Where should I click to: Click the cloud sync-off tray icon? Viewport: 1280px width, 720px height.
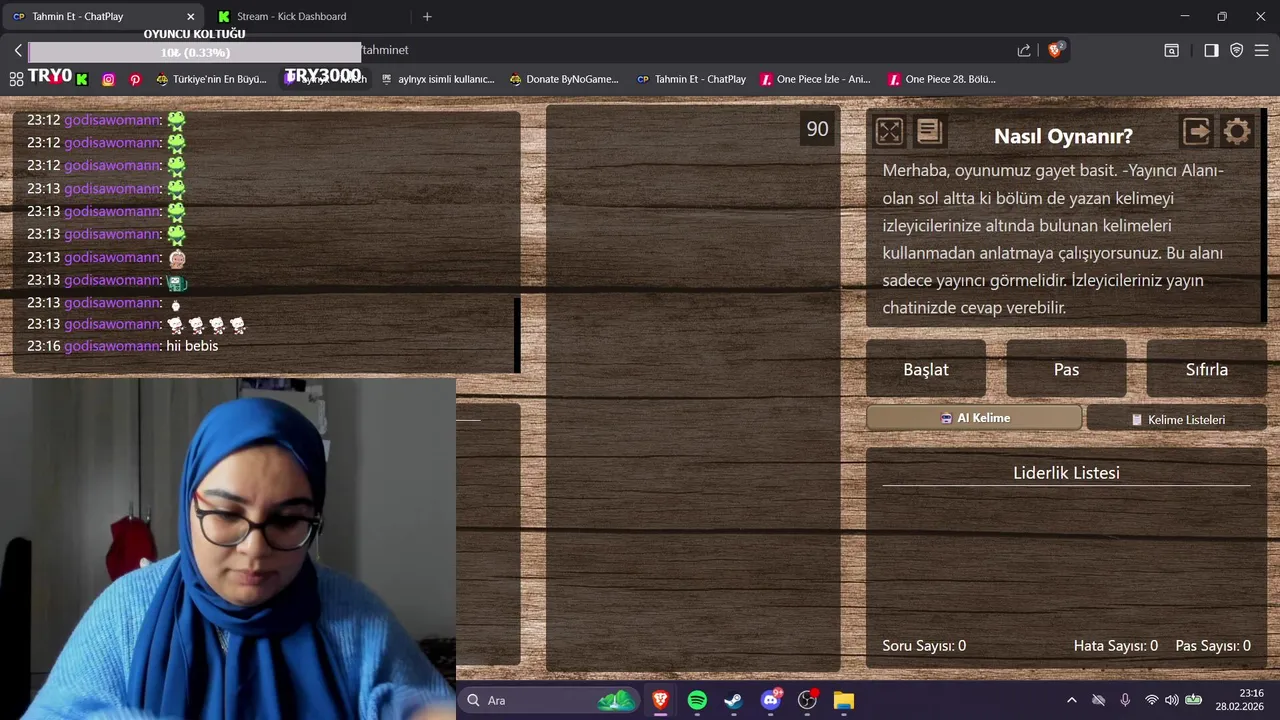coord(1098,700)
